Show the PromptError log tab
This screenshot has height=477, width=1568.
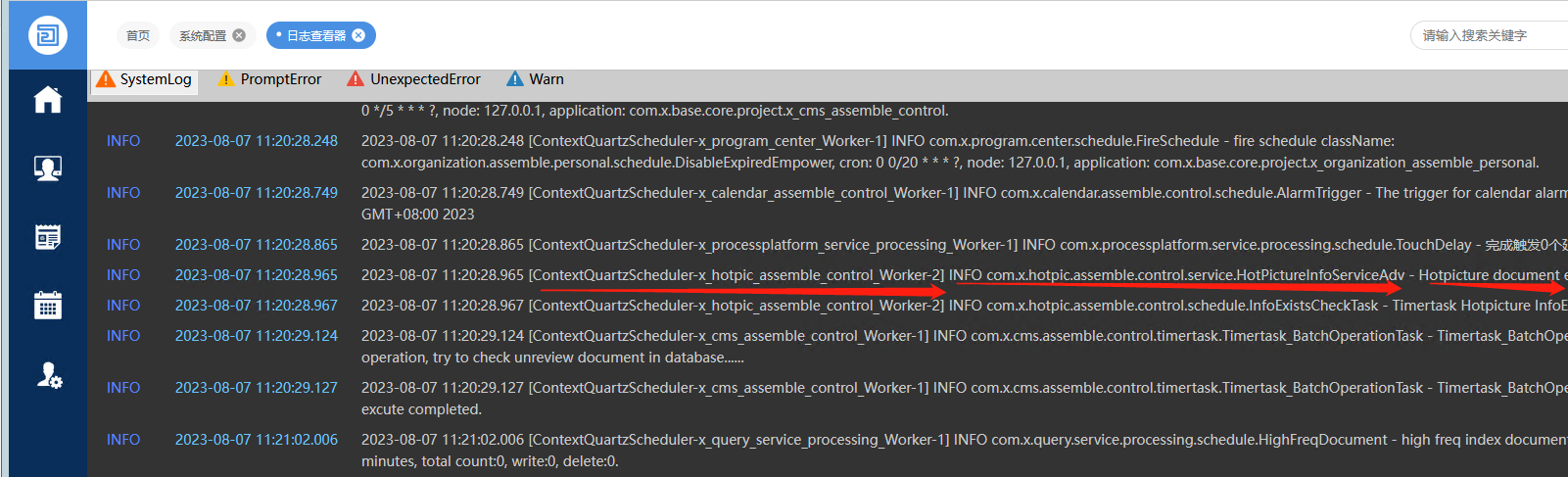[269, 79]
